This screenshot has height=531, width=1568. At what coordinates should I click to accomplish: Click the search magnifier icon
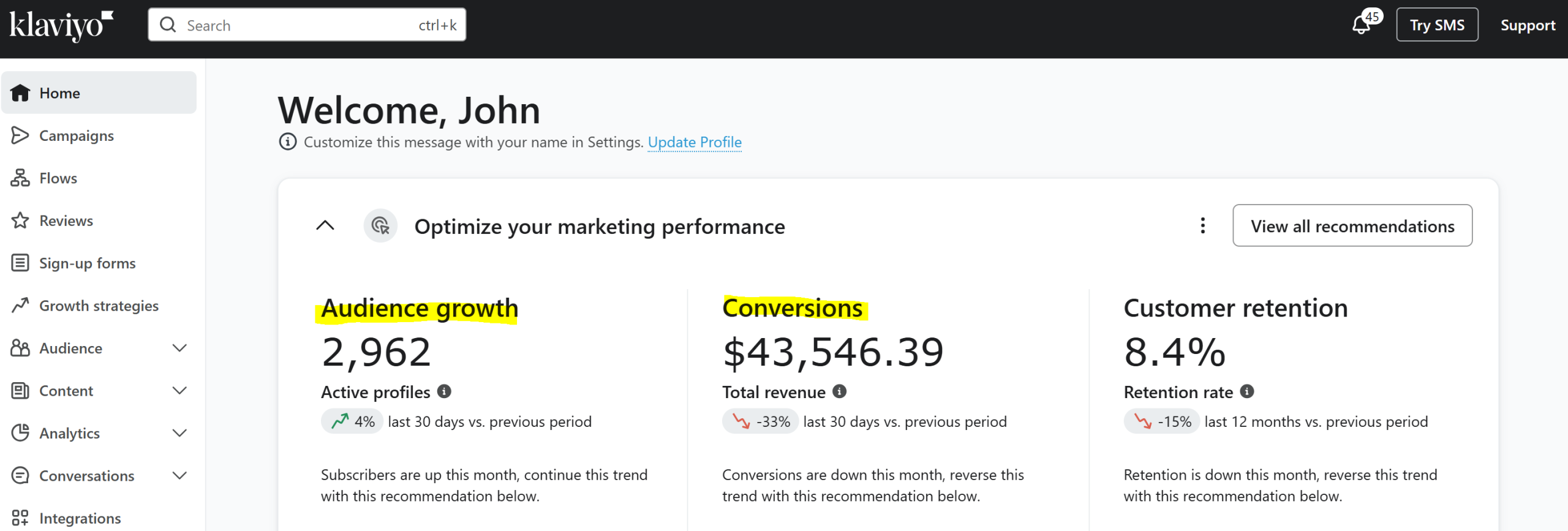[x=167, y=25]
